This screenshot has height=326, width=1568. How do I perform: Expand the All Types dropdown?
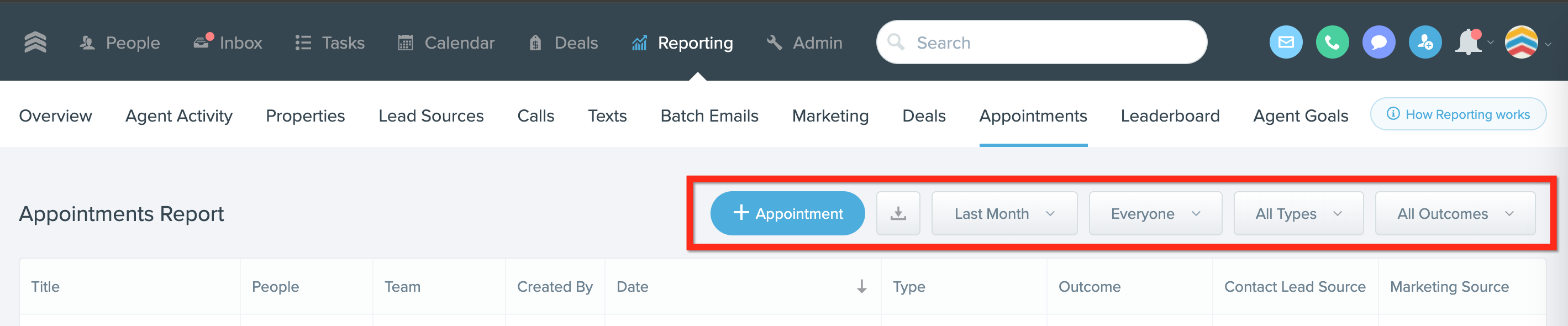coord(1298,213)
